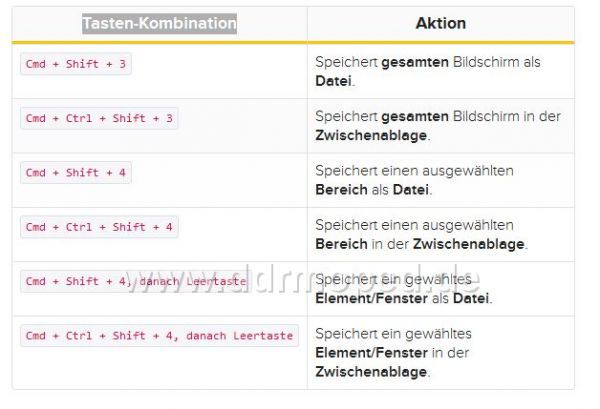
Task: Click the Cmd + Shift + 4 code box
Action: coord(76,173)
